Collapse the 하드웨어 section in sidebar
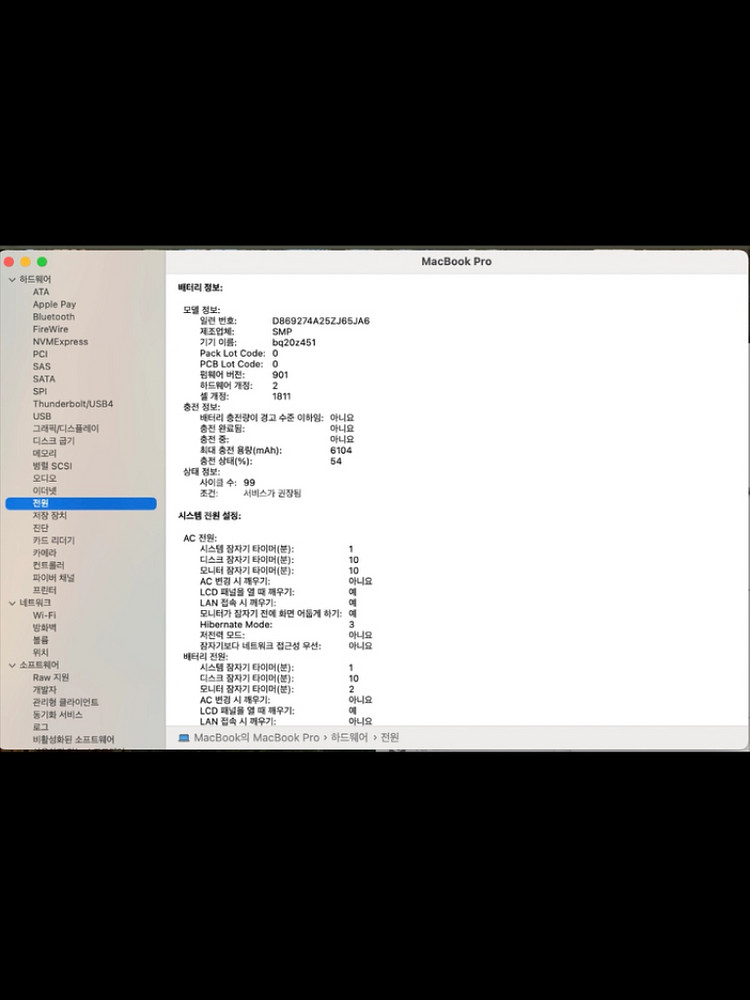The height and width of the screenshot is (1000, 750). [x=12, y=279]
